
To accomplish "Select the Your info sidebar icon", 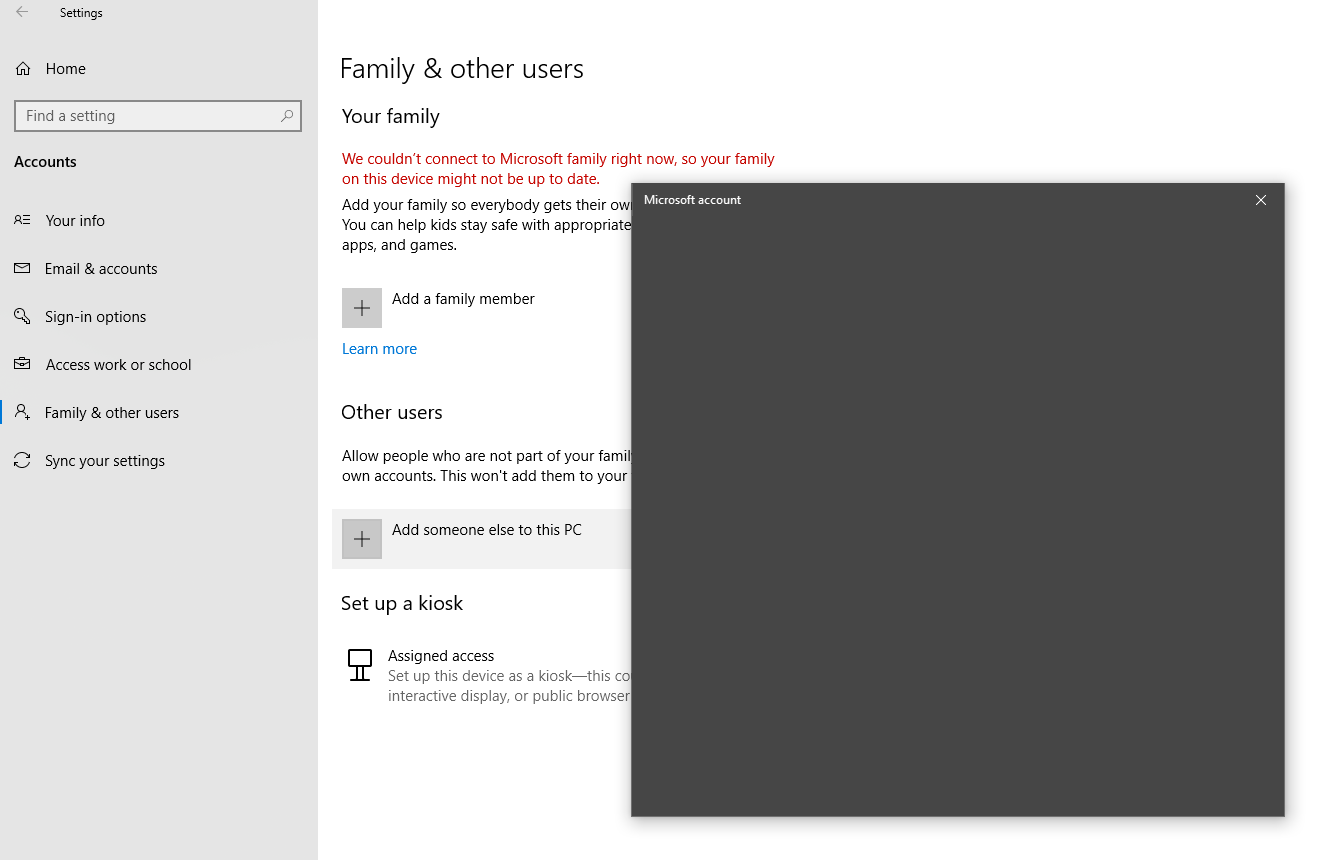I will coord(22,220).
